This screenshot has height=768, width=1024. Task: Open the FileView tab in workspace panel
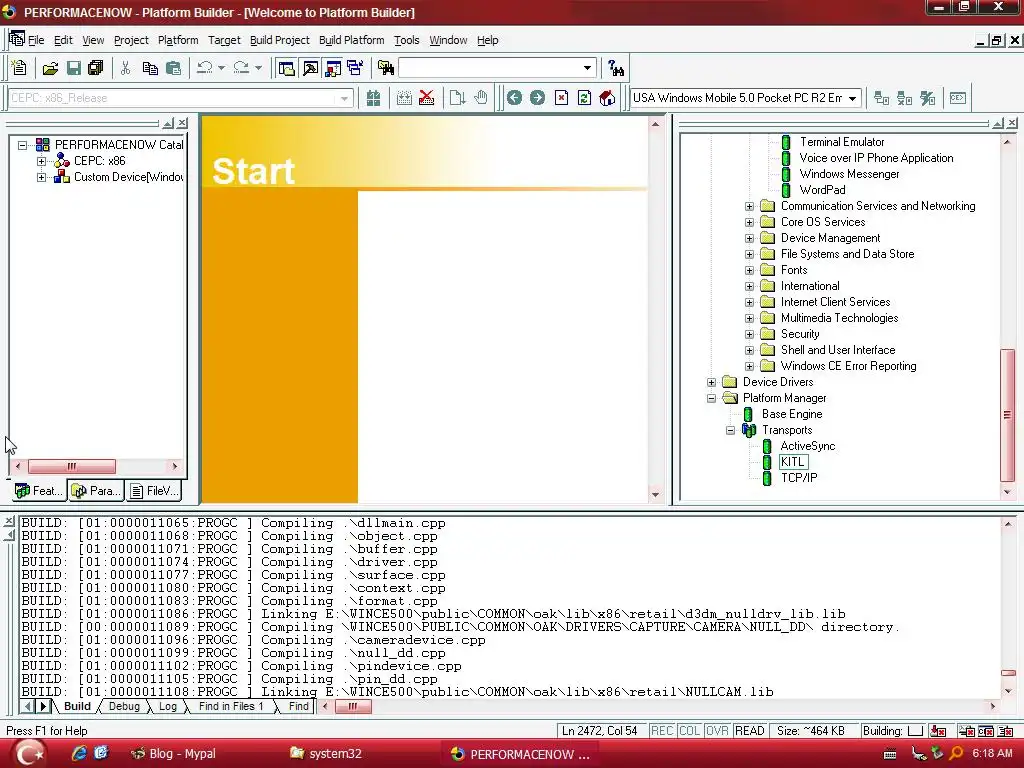154,490
